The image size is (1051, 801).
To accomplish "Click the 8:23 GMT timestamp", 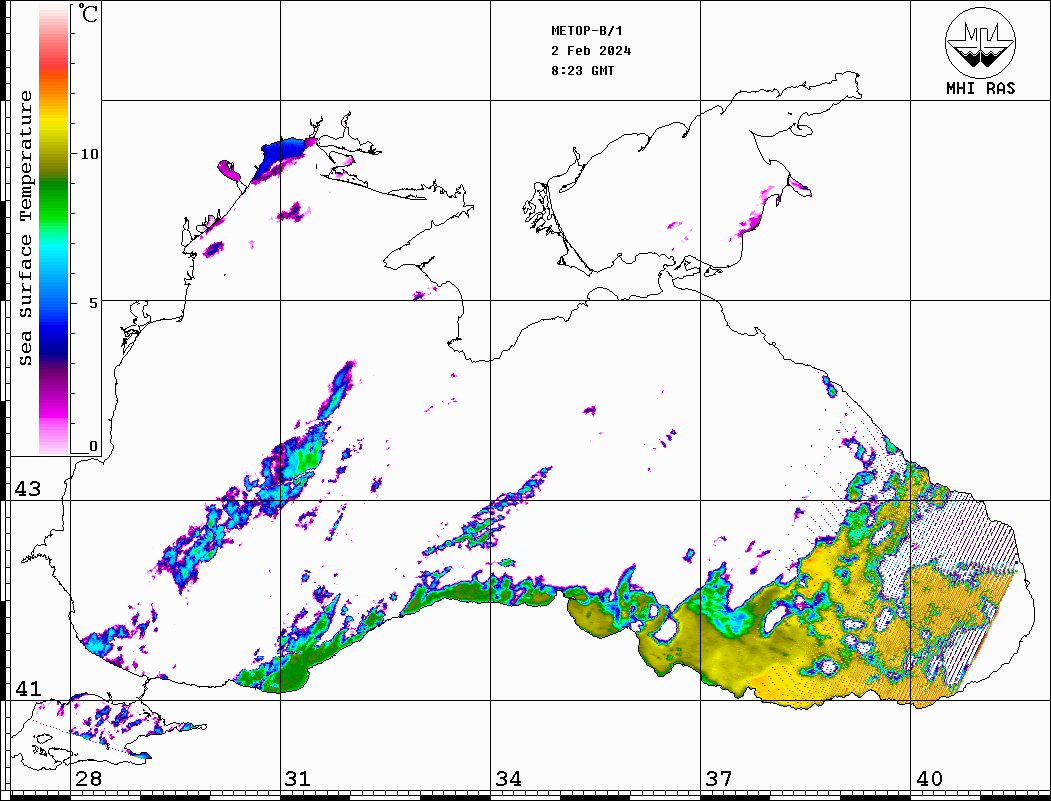I will click(582, 71).
